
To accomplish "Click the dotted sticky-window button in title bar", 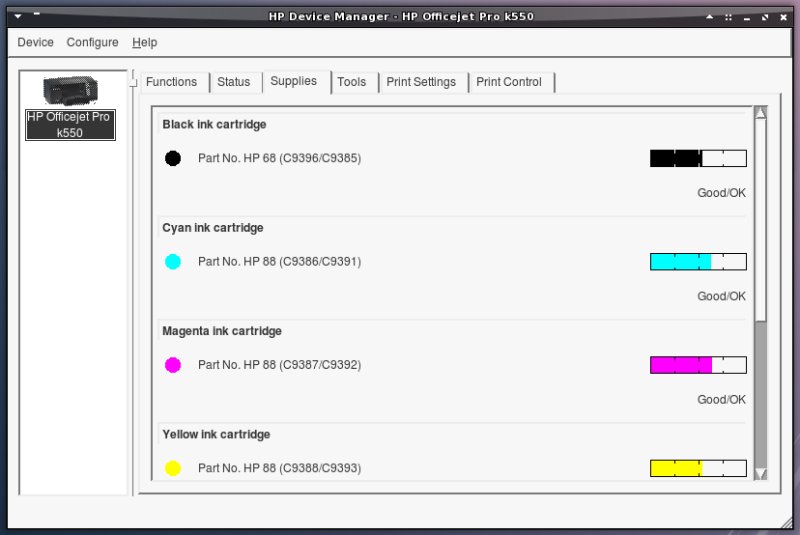I will tap(728, 17).
